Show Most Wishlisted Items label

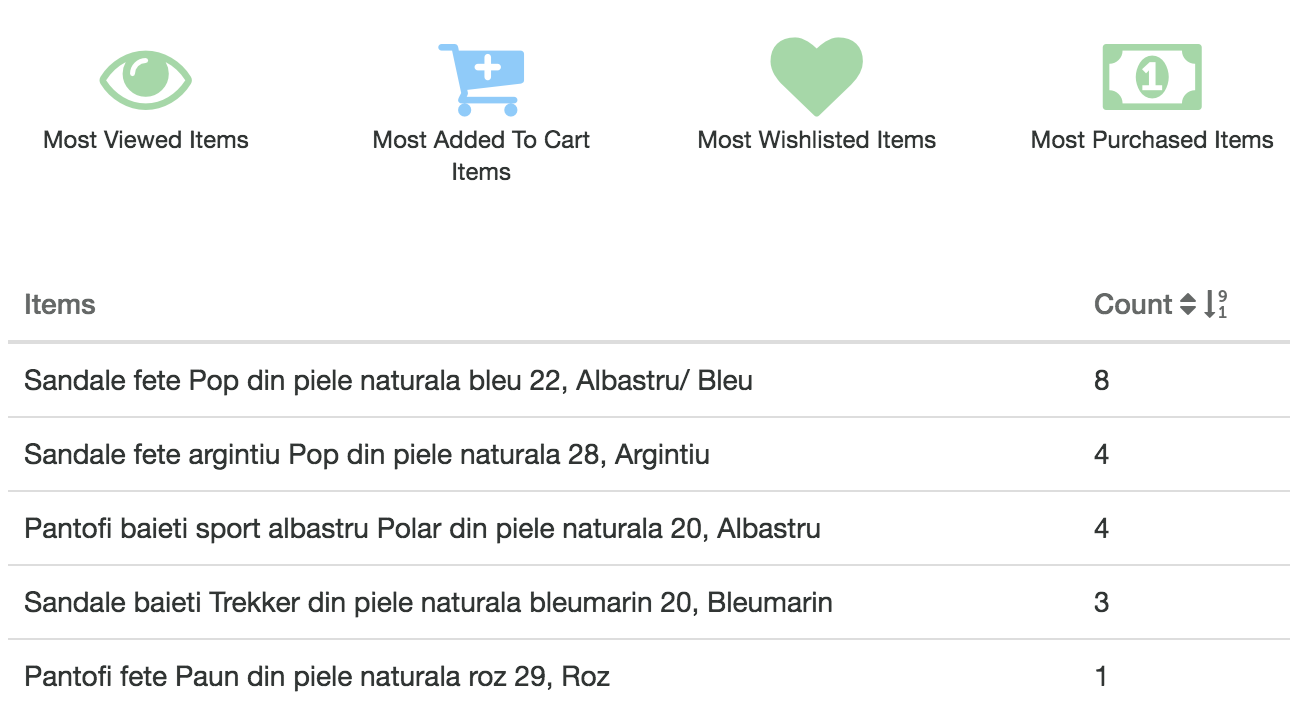tap(816, 140)
